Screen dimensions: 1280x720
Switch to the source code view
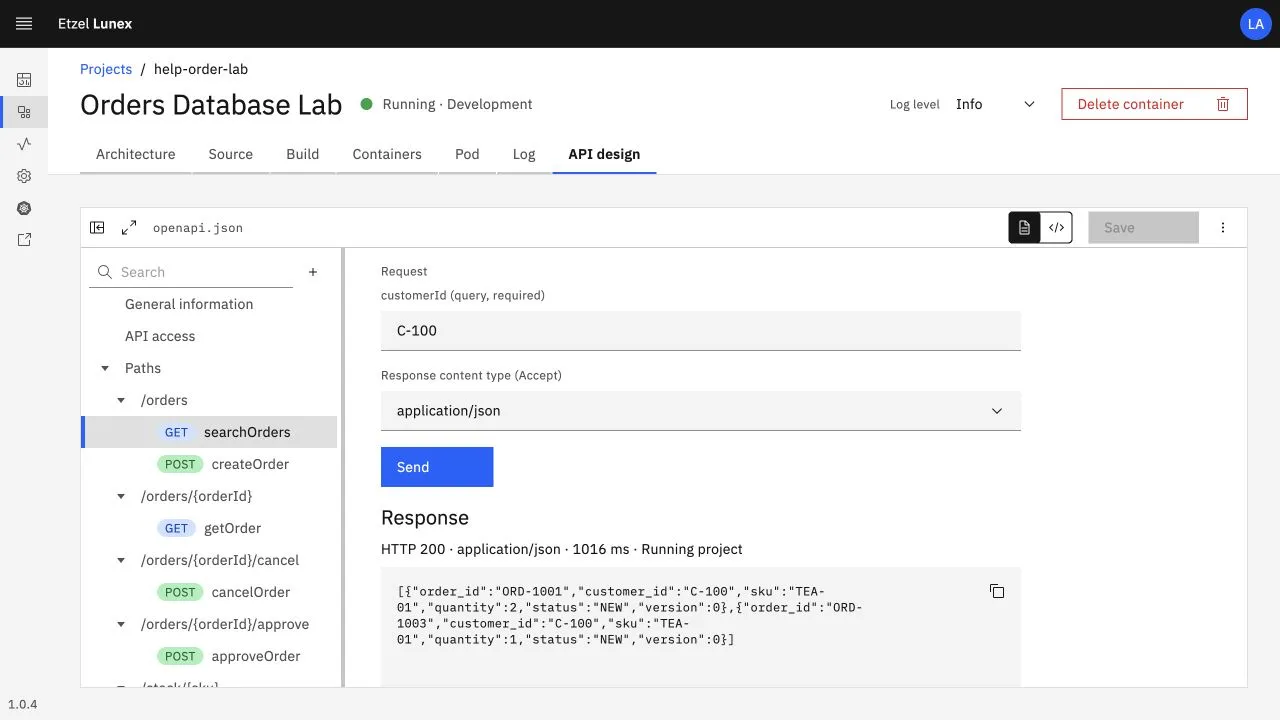(1056, 228)
